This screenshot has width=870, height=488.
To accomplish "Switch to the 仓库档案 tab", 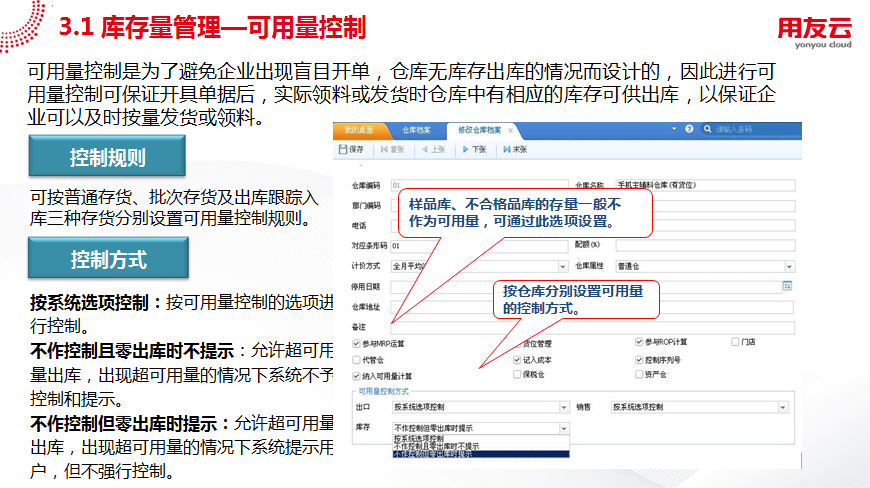I will (416, 130).
